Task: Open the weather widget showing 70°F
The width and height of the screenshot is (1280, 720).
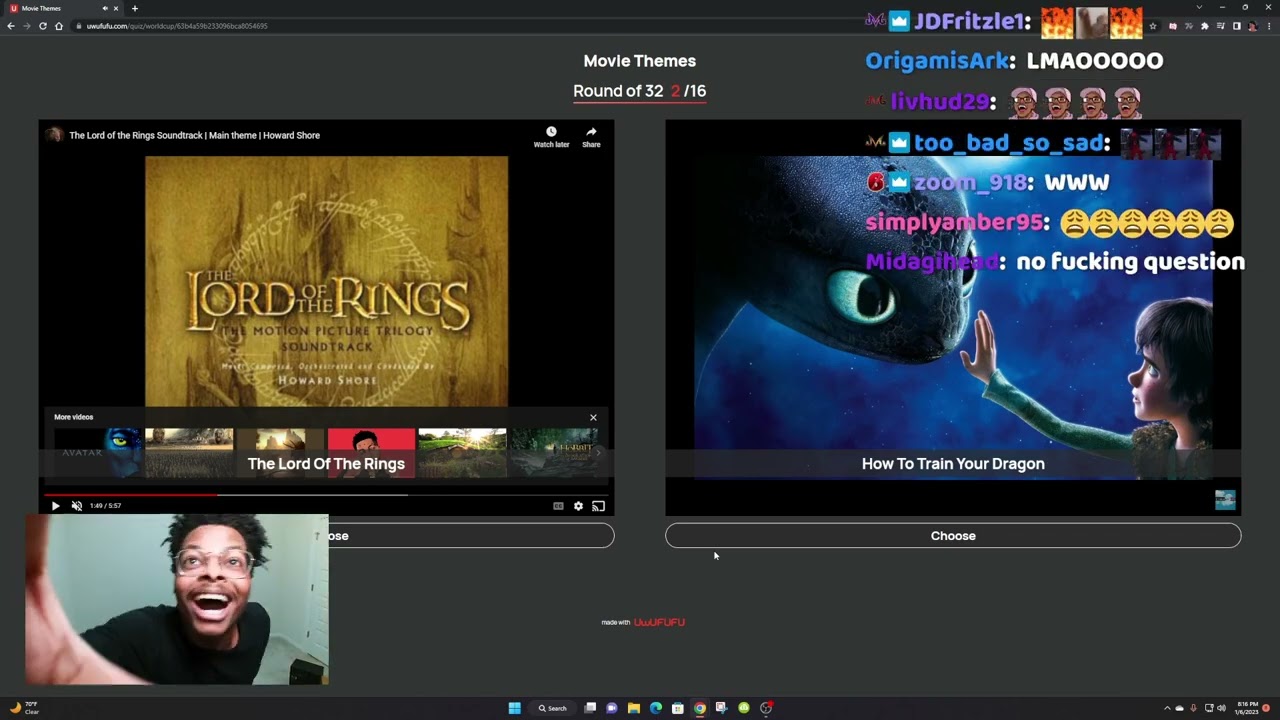Action: tap(24, 708)
